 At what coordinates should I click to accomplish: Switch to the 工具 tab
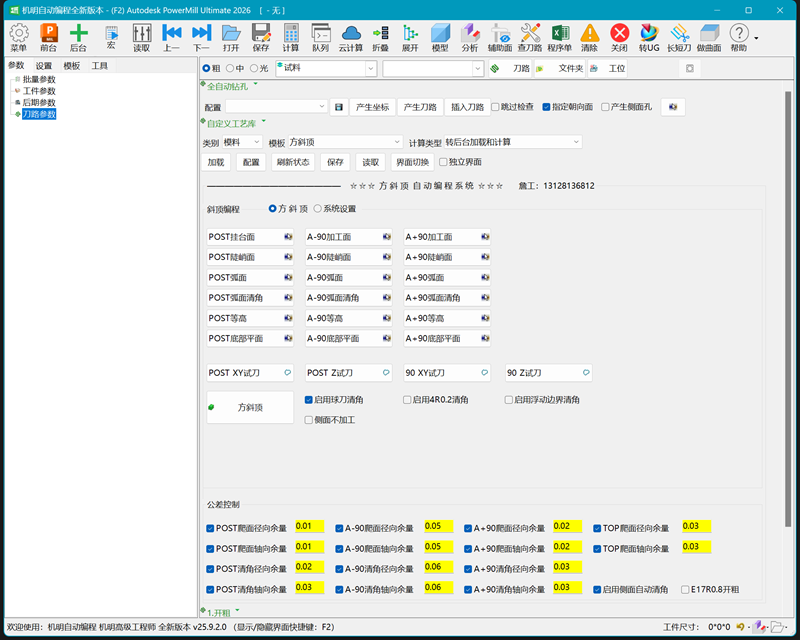tap(100, 66)
